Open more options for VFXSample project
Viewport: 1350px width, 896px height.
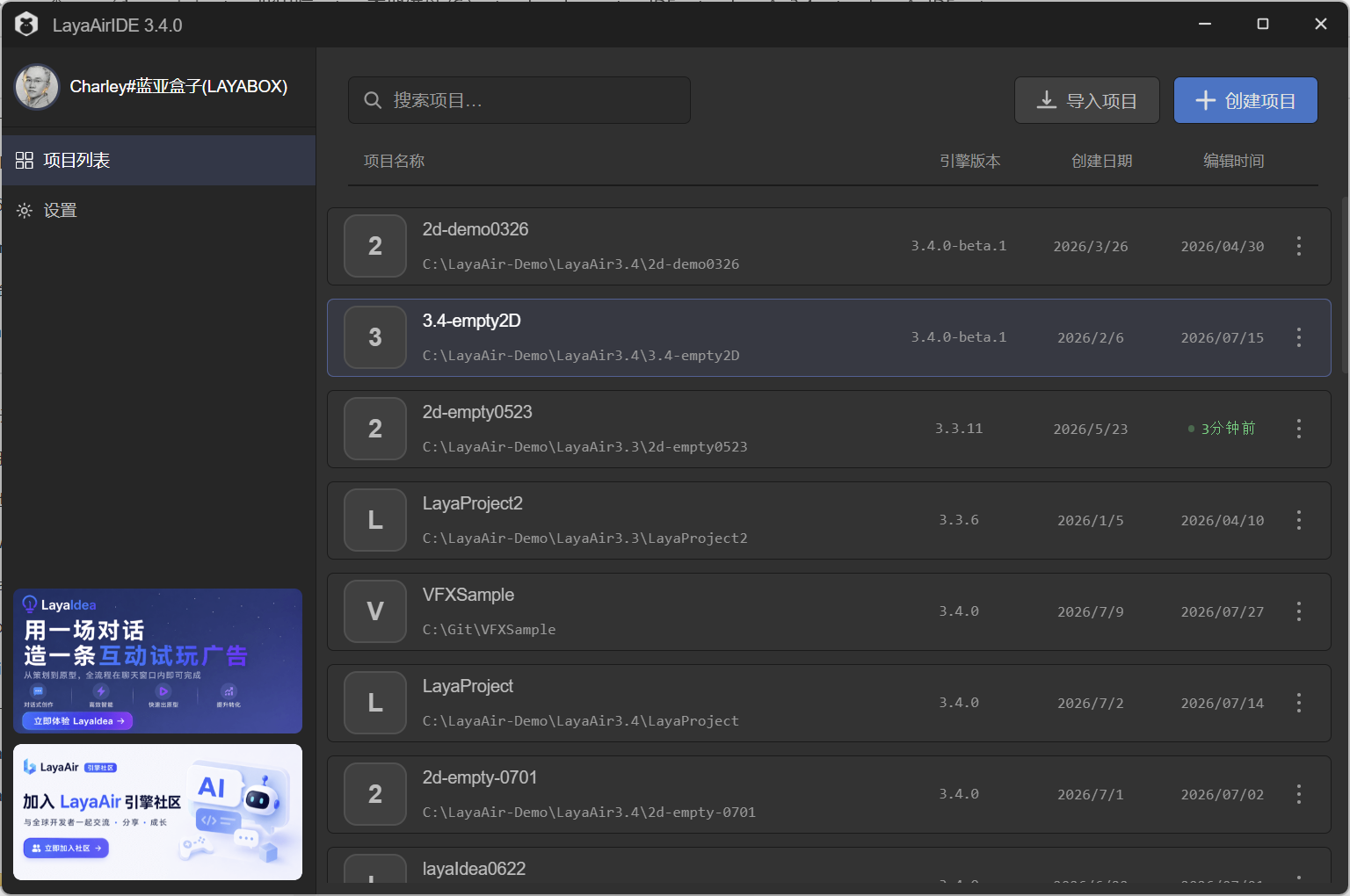1298,611
